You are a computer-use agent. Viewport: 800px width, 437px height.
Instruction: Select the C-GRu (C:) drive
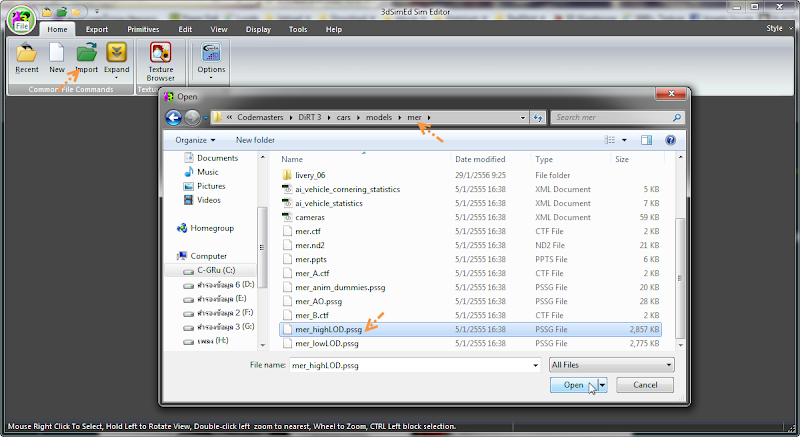(210, 270)
